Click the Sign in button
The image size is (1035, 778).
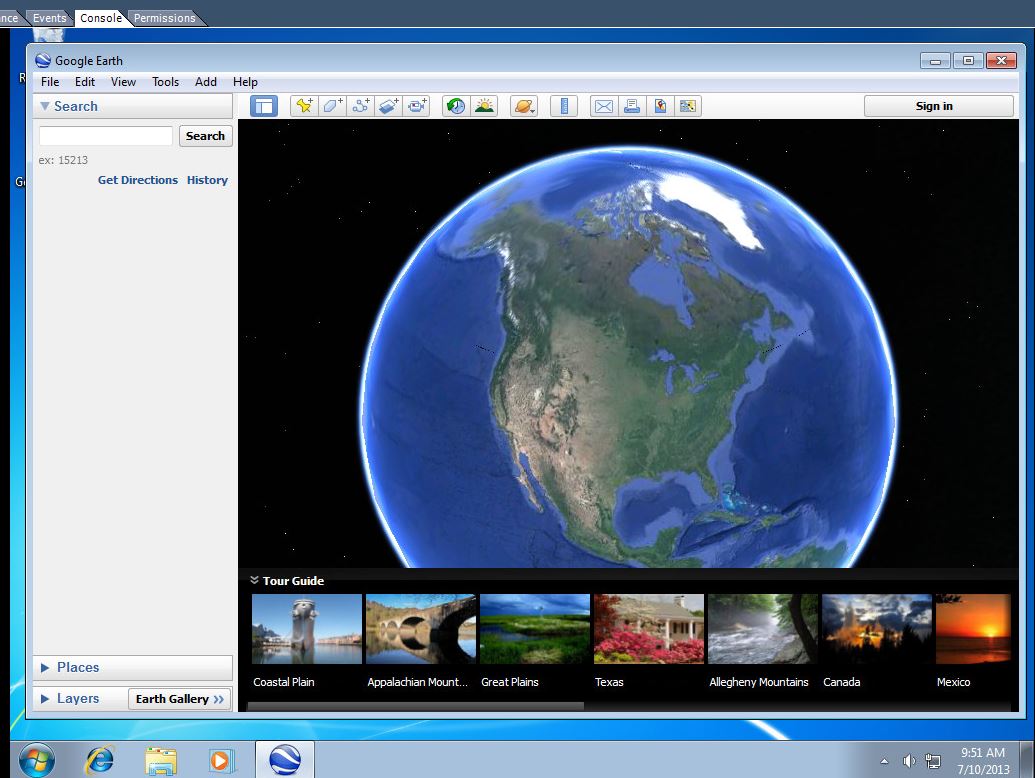point(938,106)
